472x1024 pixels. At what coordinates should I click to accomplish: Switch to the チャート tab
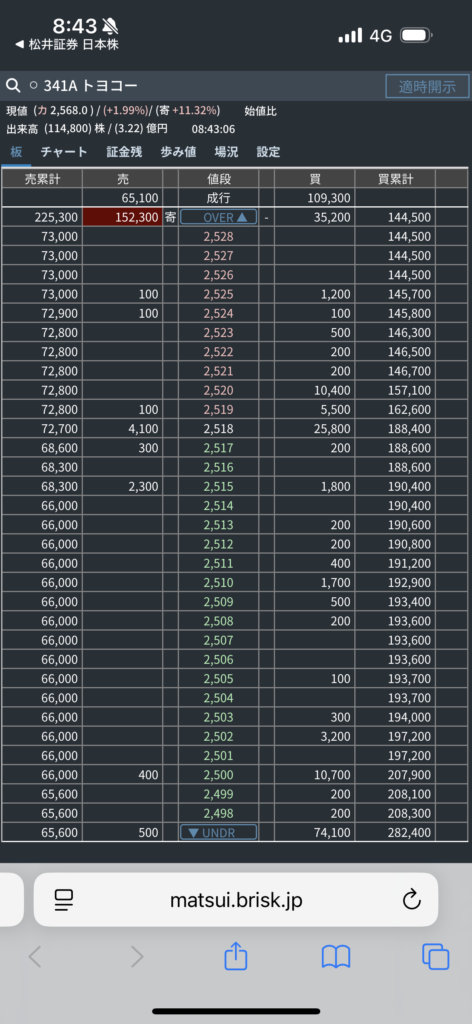(x=64, y=152)
